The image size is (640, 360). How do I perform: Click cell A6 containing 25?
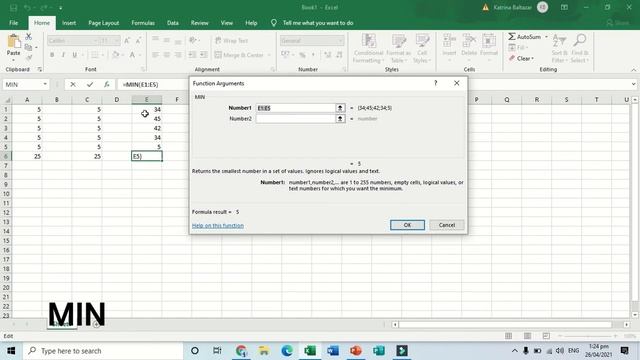27,156
